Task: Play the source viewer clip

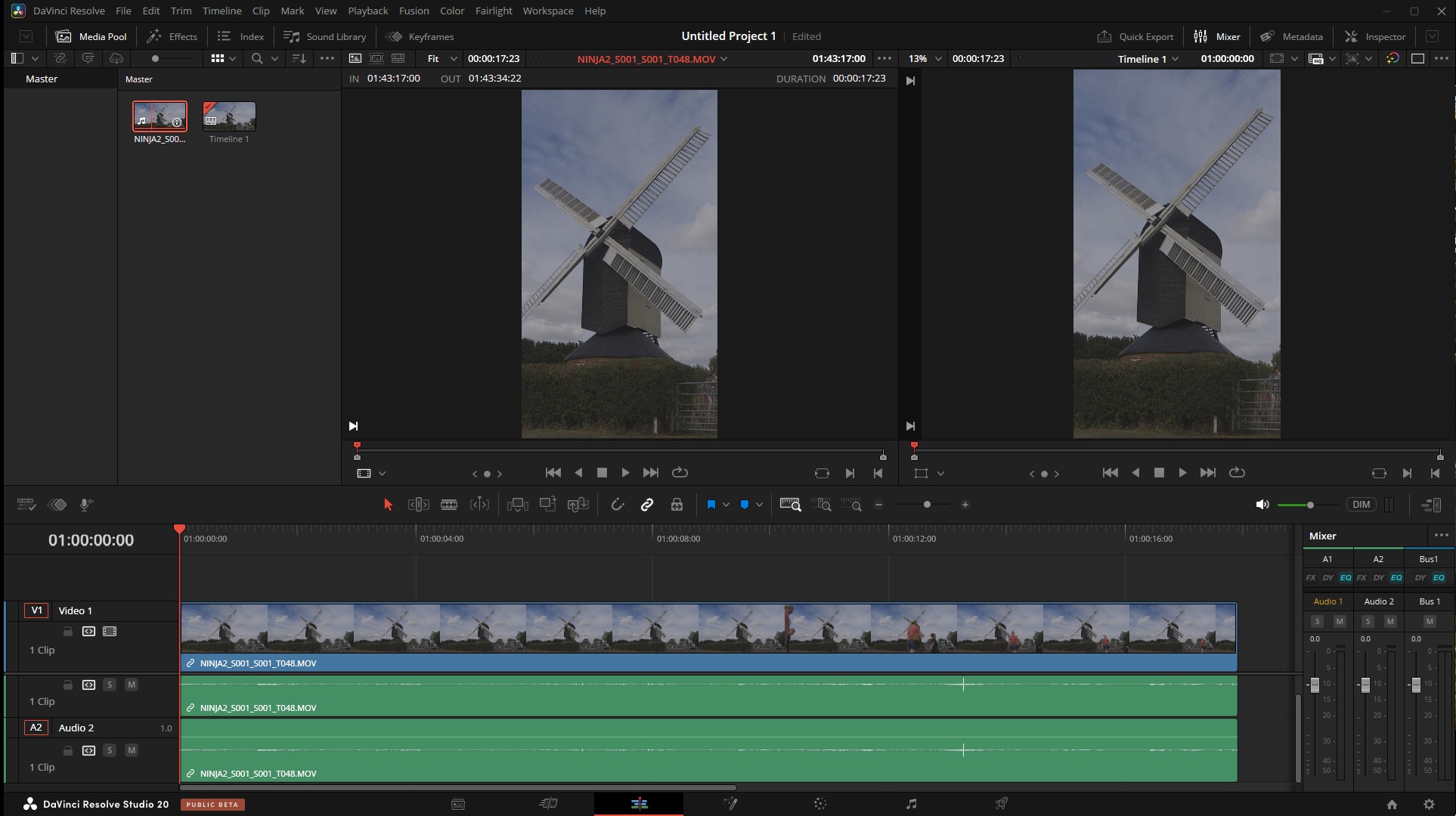Action: (625, 473)
